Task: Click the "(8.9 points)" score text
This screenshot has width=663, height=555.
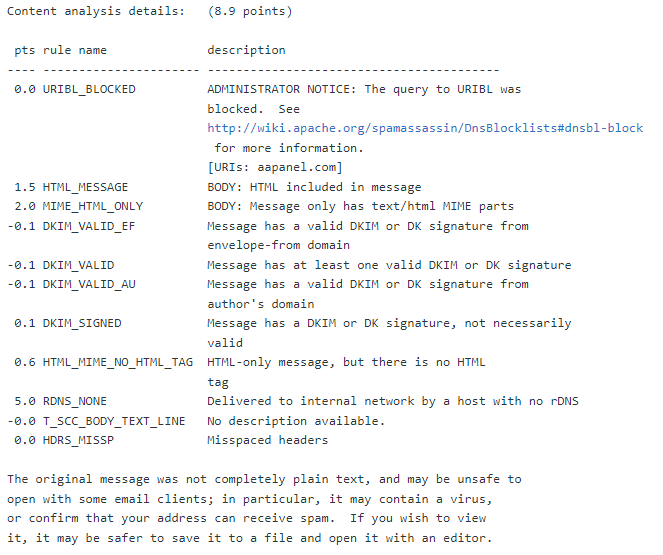Action: click(250, 11)
